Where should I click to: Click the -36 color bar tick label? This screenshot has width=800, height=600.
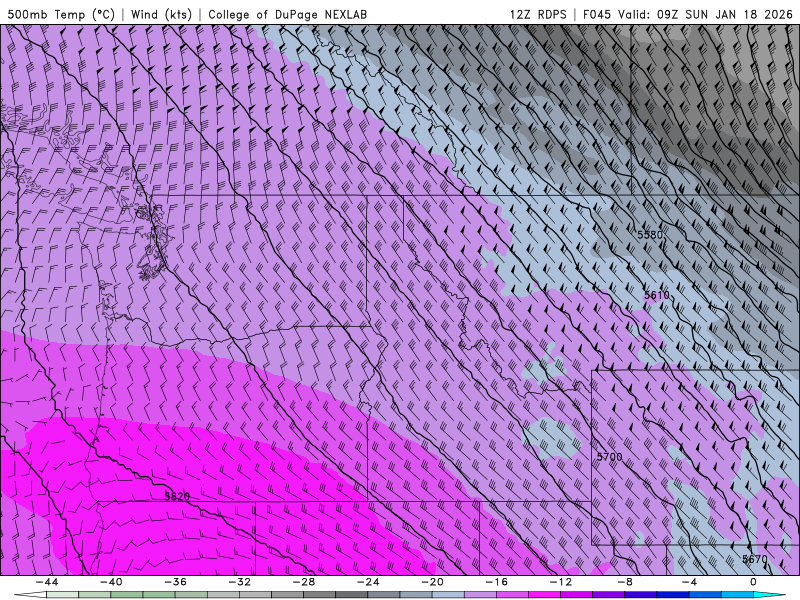coord(175,582)
